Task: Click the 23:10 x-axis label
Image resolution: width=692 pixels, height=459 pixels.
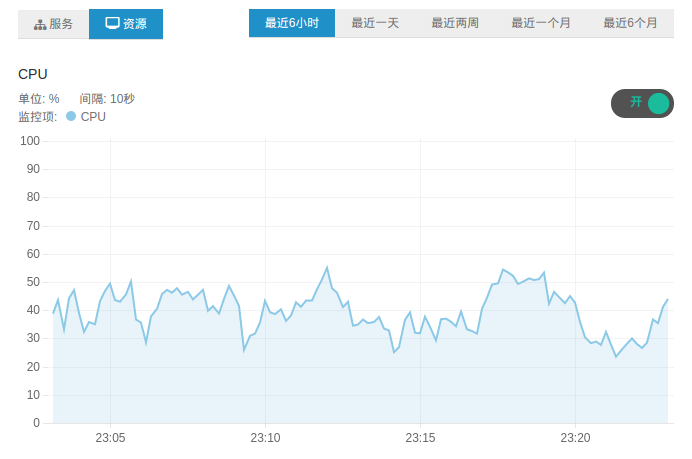Action: point(265,438)
